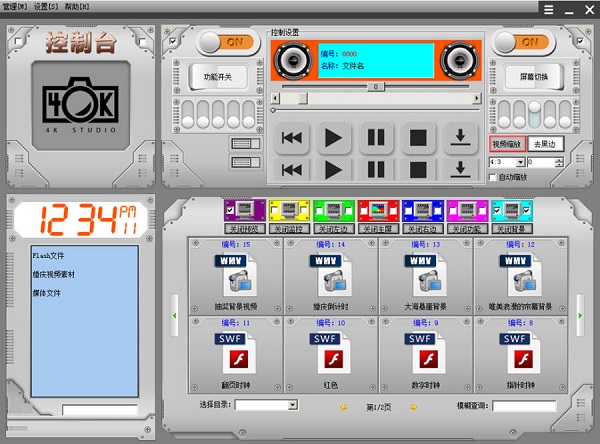Screen dimensions: 600x444
Task: Adjust the stepper next to aspect ratio
Action: pyautogui.click(x=559, y=162)
